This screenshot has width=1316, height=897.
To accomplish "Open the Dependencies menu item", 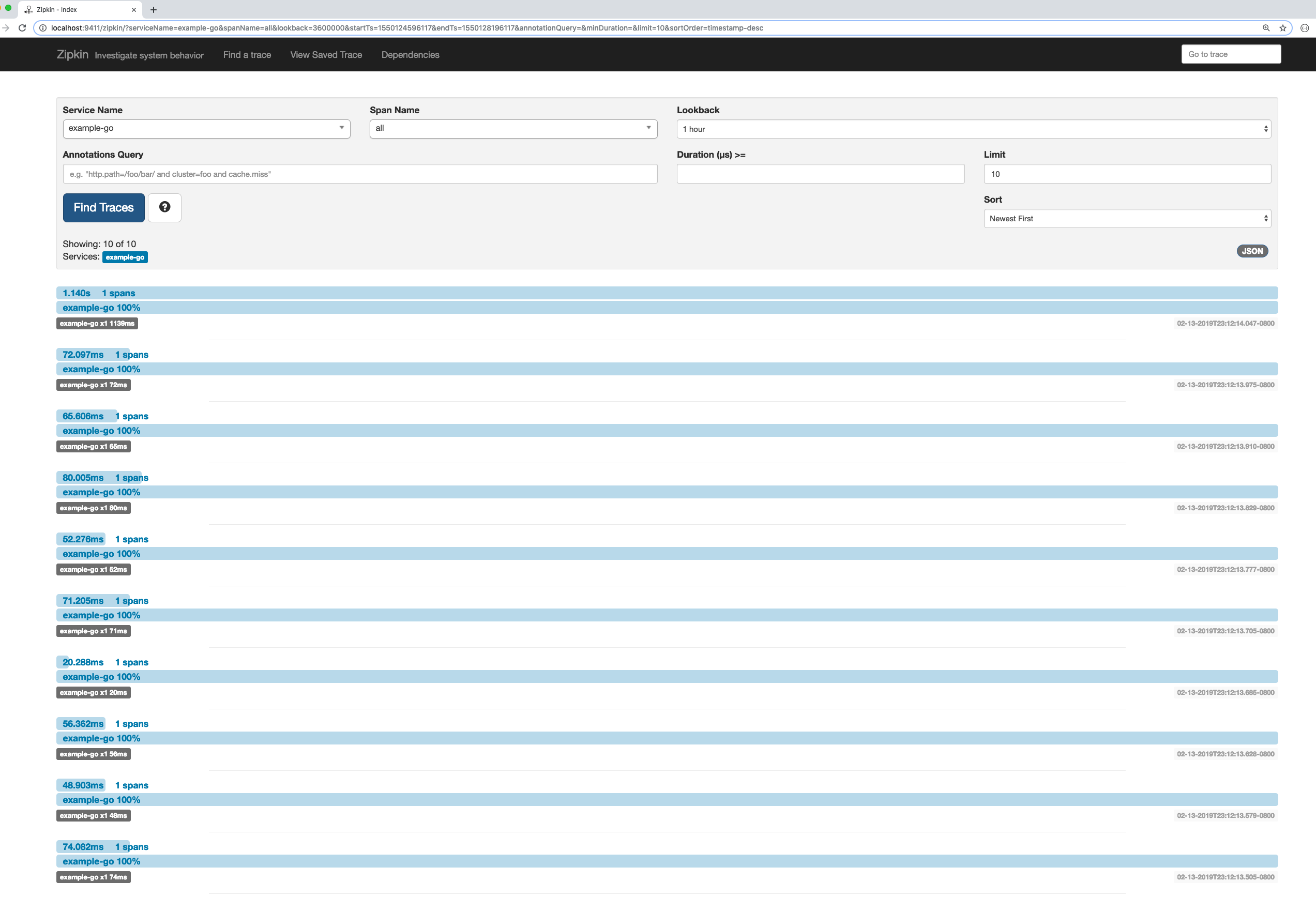I will click(x=410, y=55).
